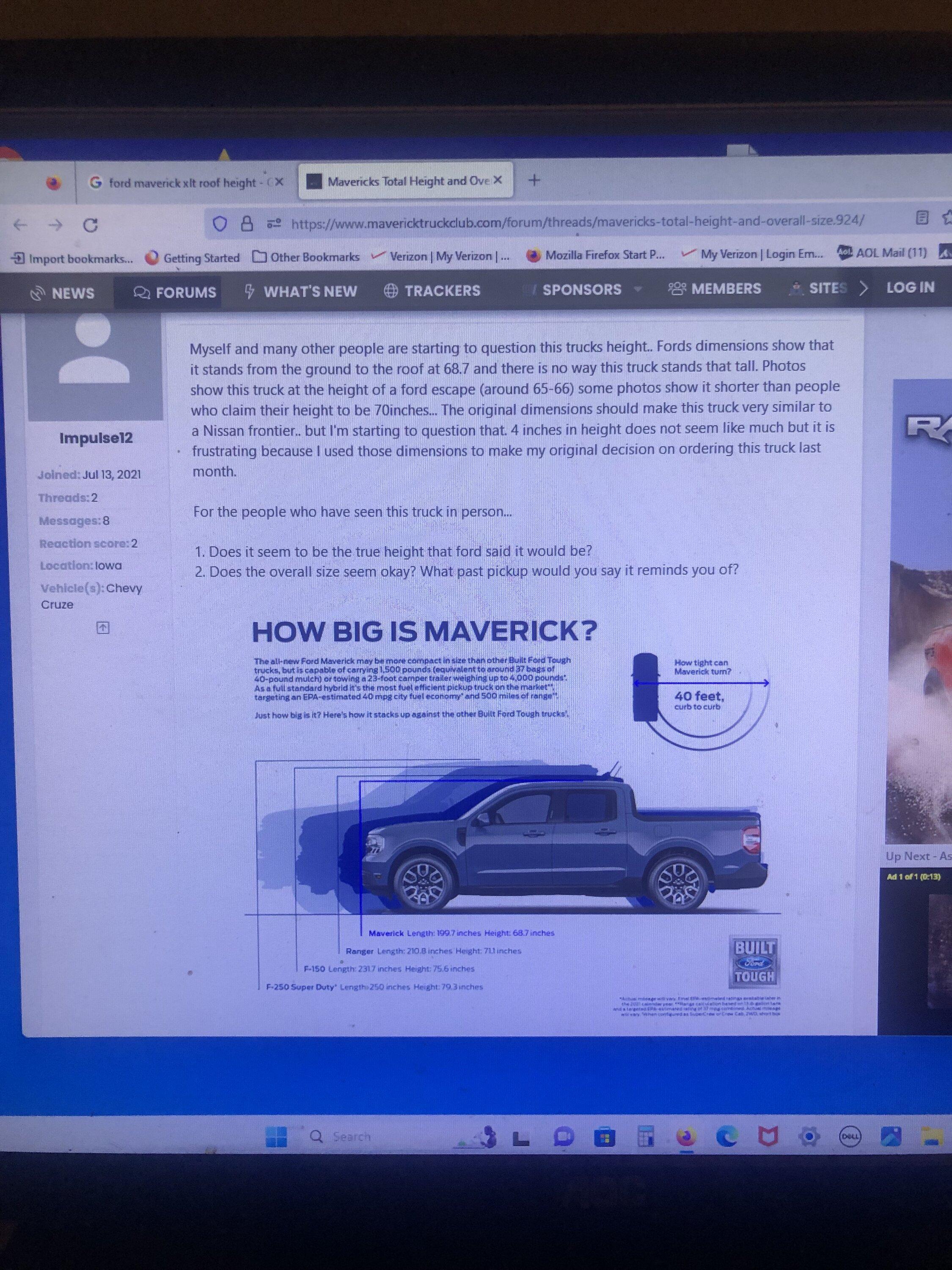Click the 'Ad 1 of 1 (0:13)' ad counter

913,877
